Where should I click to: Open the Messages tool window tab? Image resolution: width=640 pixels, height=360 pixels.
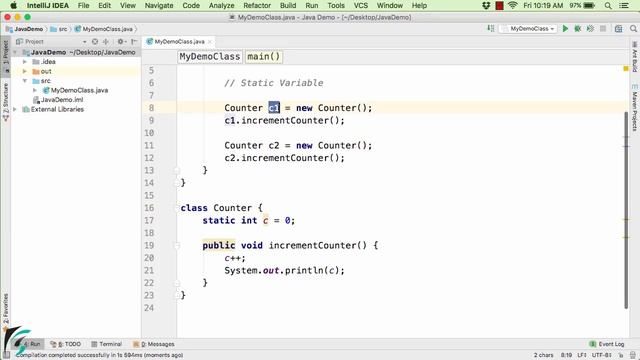pos(154,344)
